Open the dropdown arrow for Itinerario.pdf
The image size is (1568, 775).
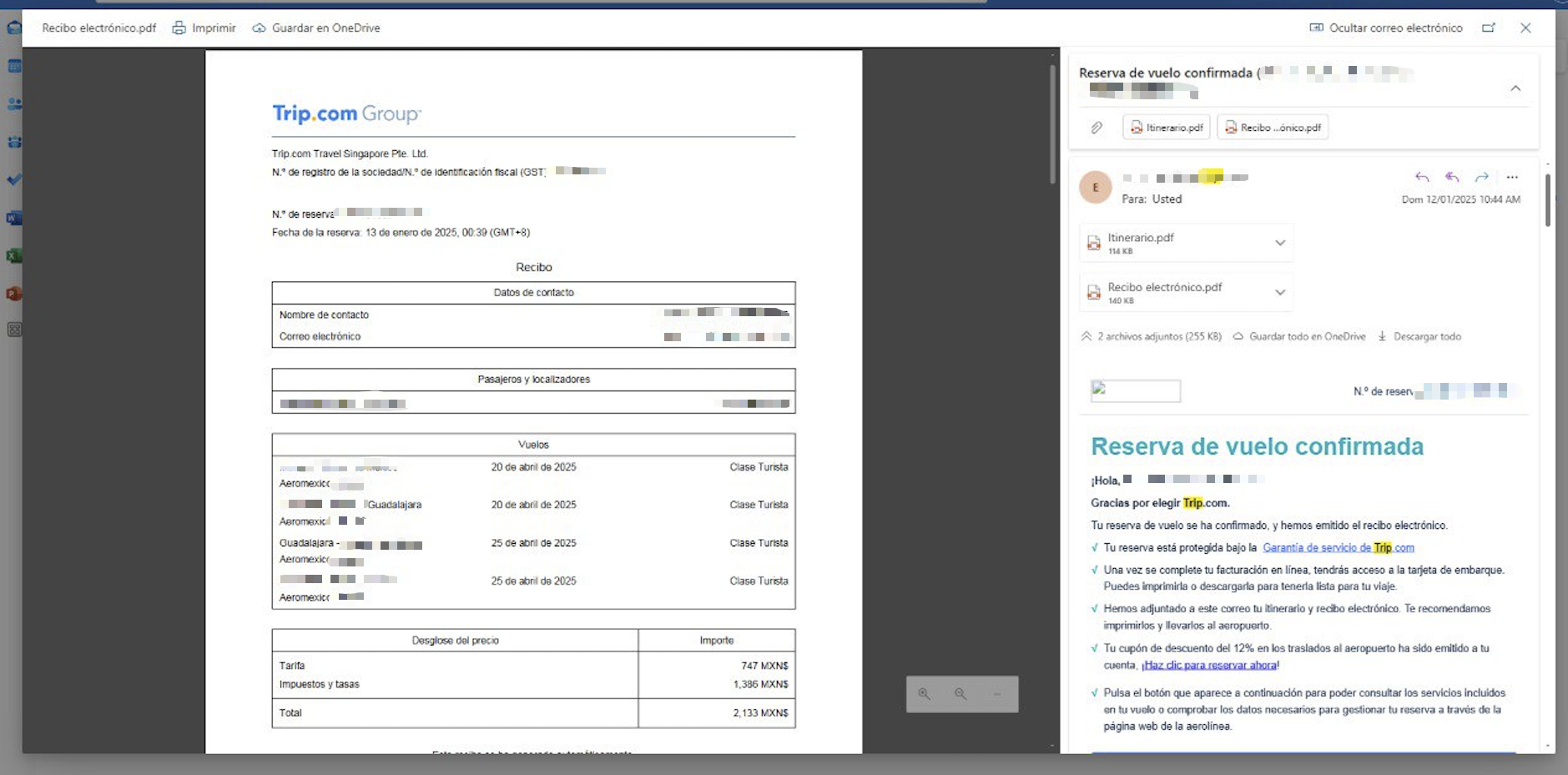1280,243
